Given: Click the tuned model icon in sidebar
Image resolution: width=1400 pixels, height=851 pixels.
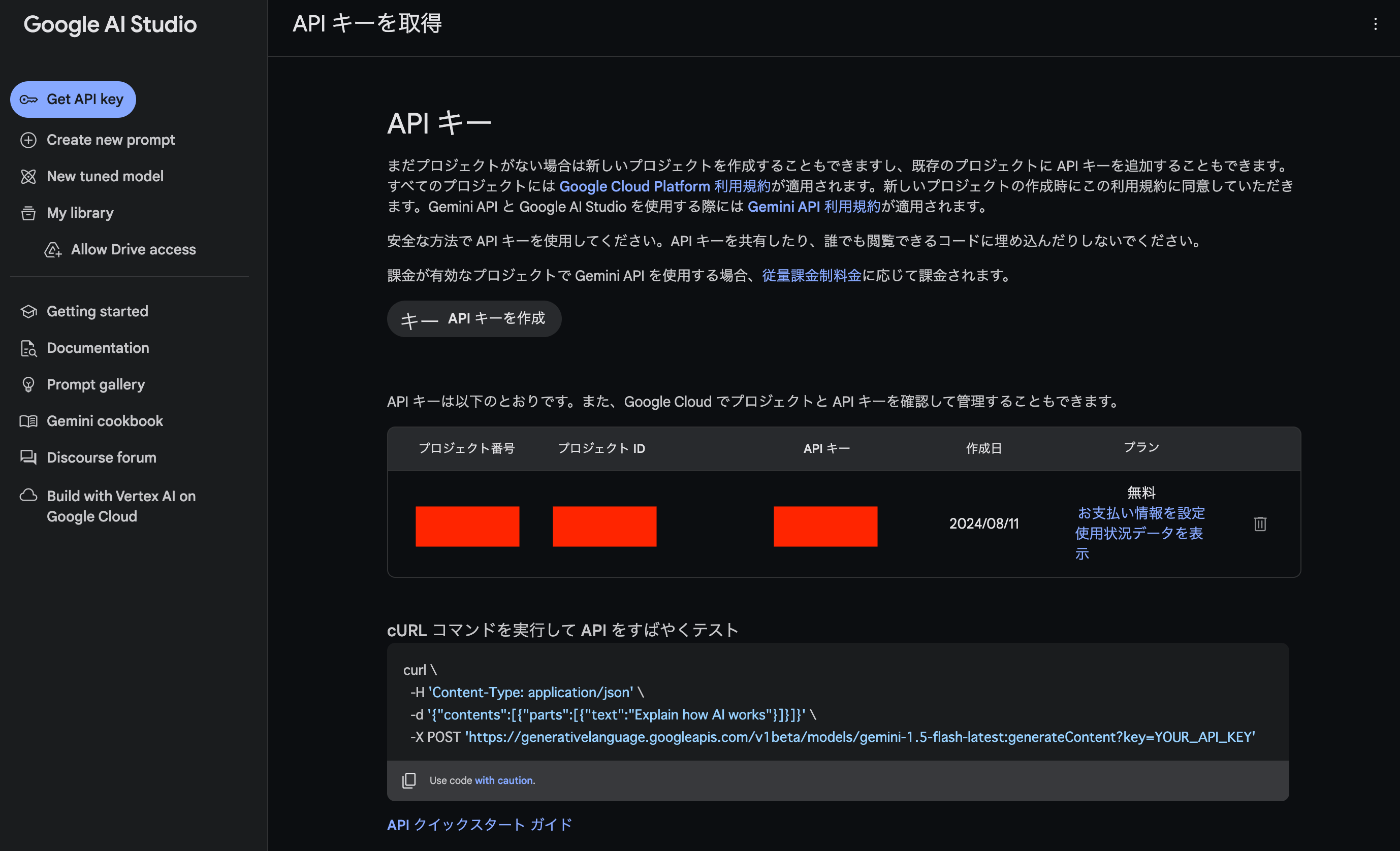Looking at the screenshot, I should coord(28,176).
